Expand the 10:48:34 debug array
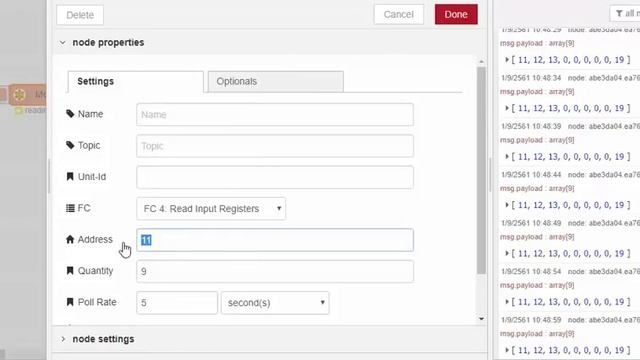The width and height of the screenshot is (640, 360). tap(507, 108)
